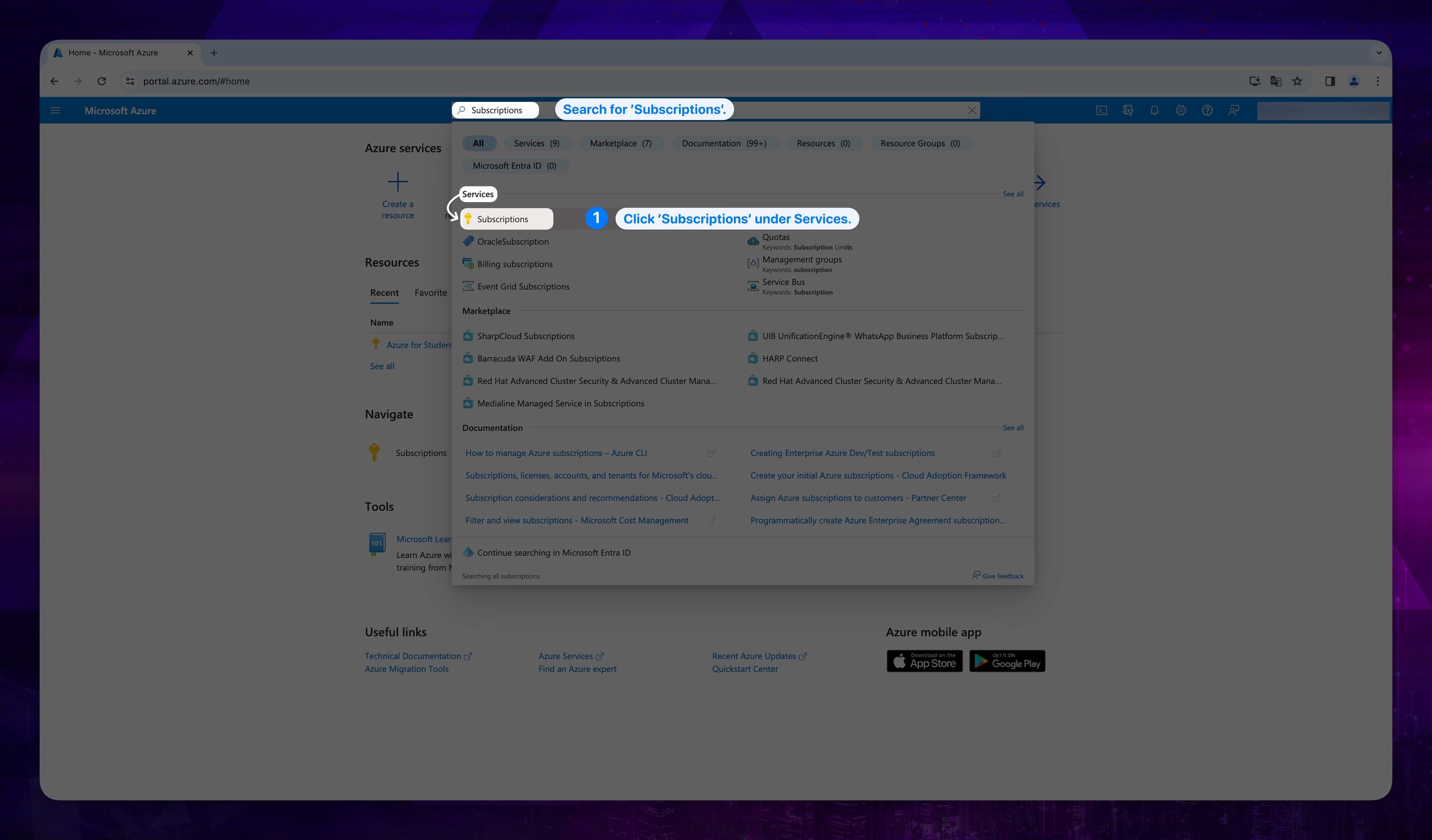Open HARP Connect marketplace item

coord(790,358)
